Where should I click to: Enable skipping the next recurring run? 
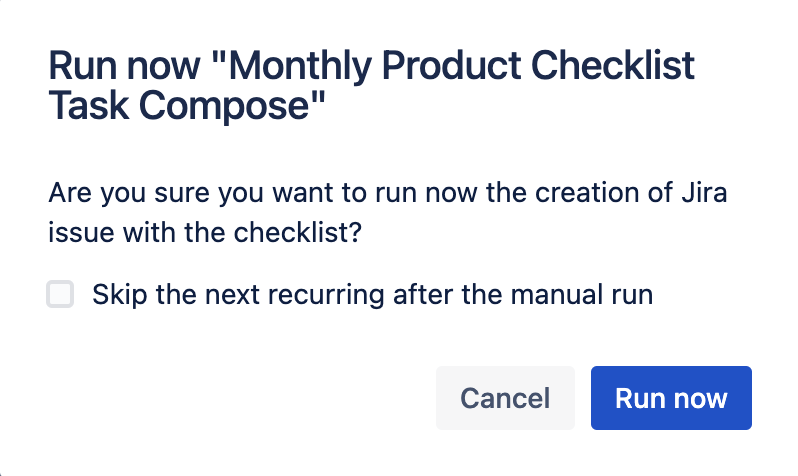coord(60,295)
